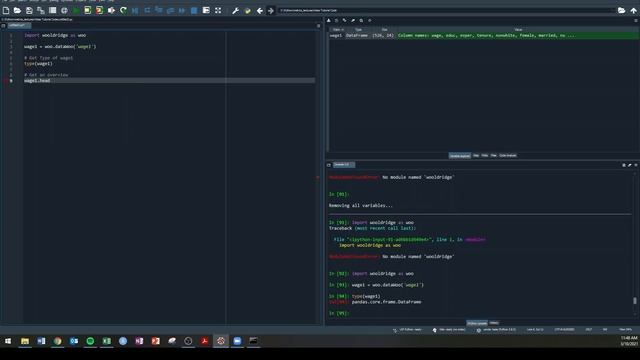Viewport: 640px width, 360px height.
Task: Run the current cell
Action: click(88, 11)
